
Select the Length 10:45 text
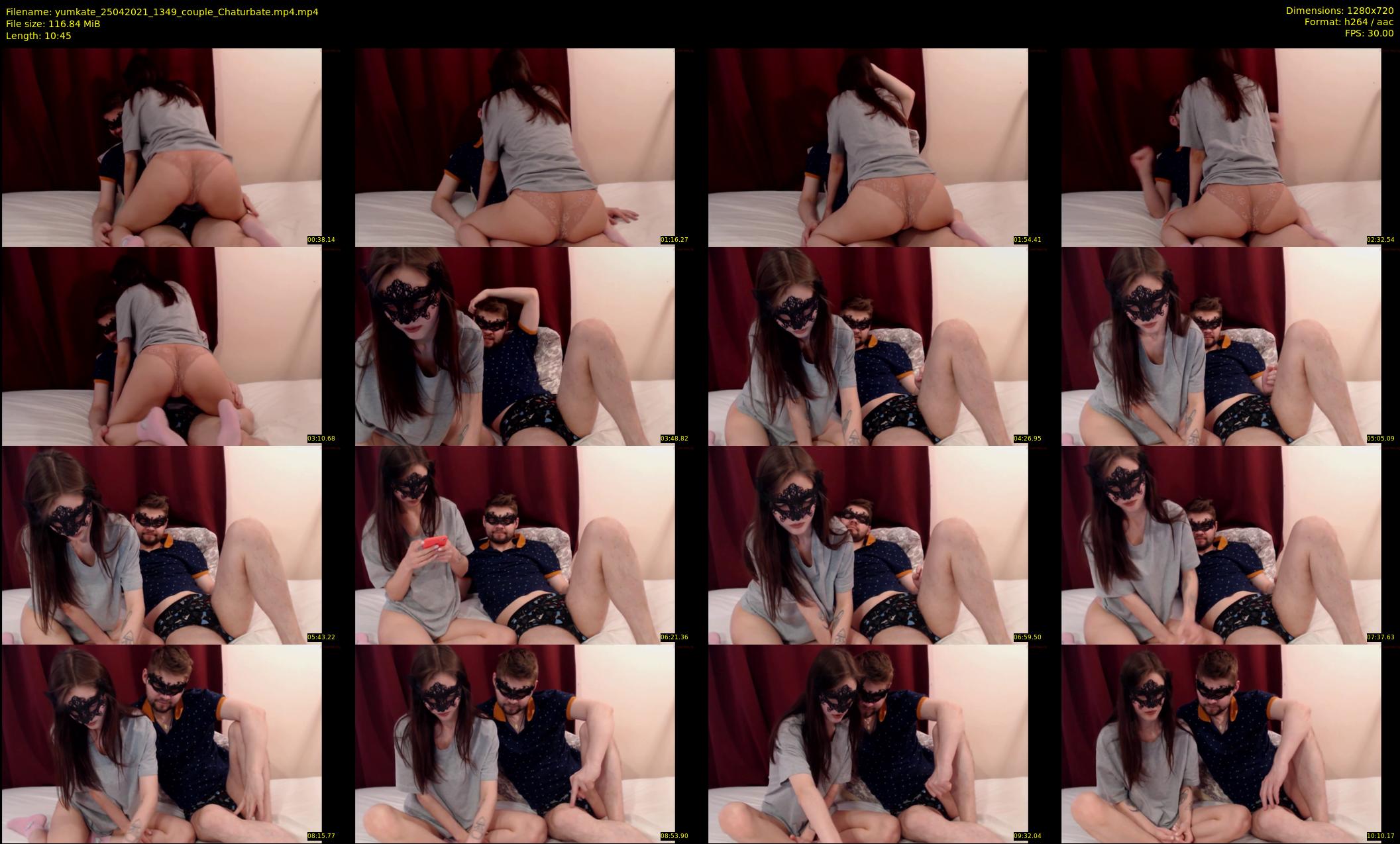pos(38,36)
